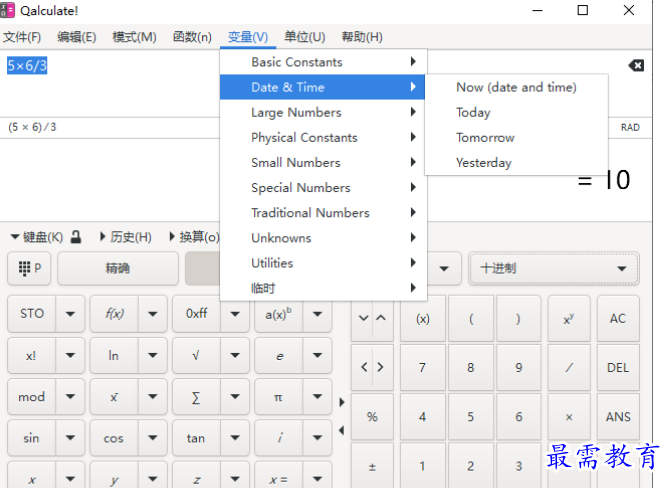Click the multiplication × key
This screenshot has width=668, height=488.
569,416
